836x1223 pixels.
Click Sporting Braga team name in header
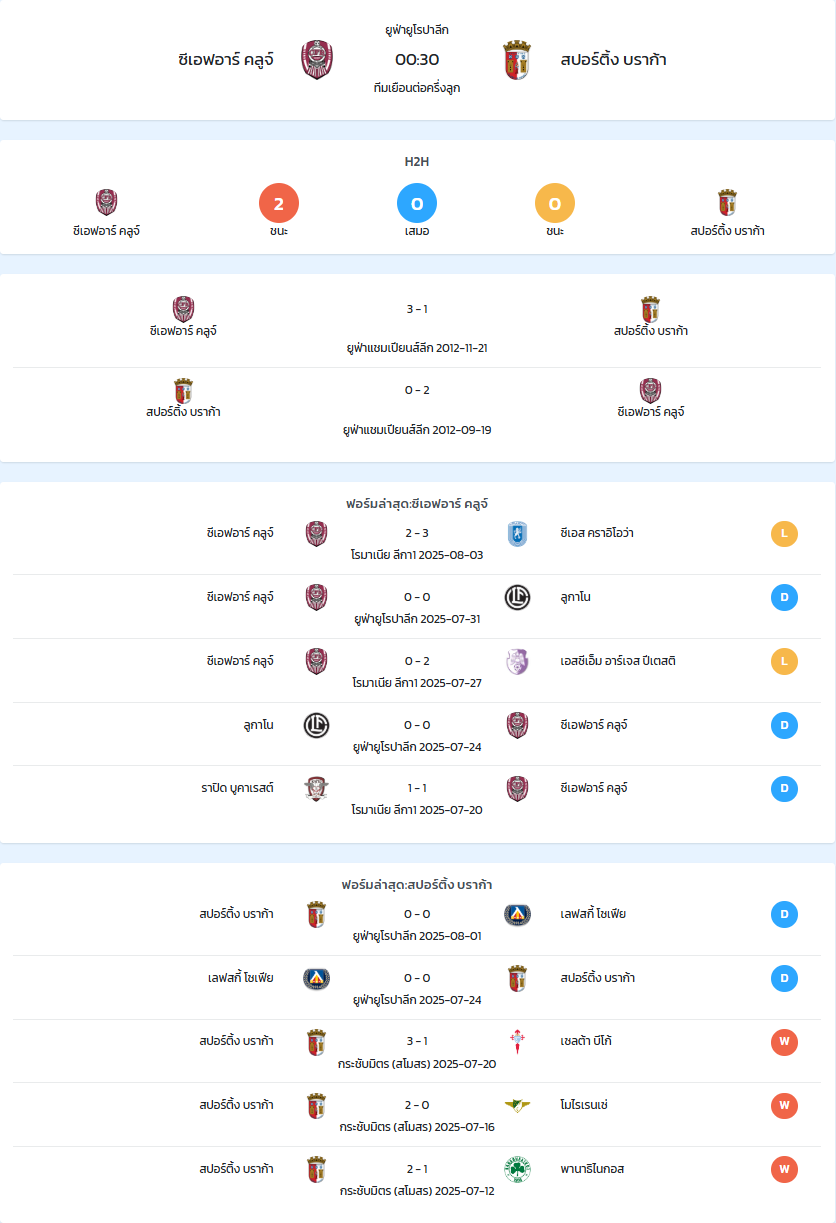click(x=614, y=60)
